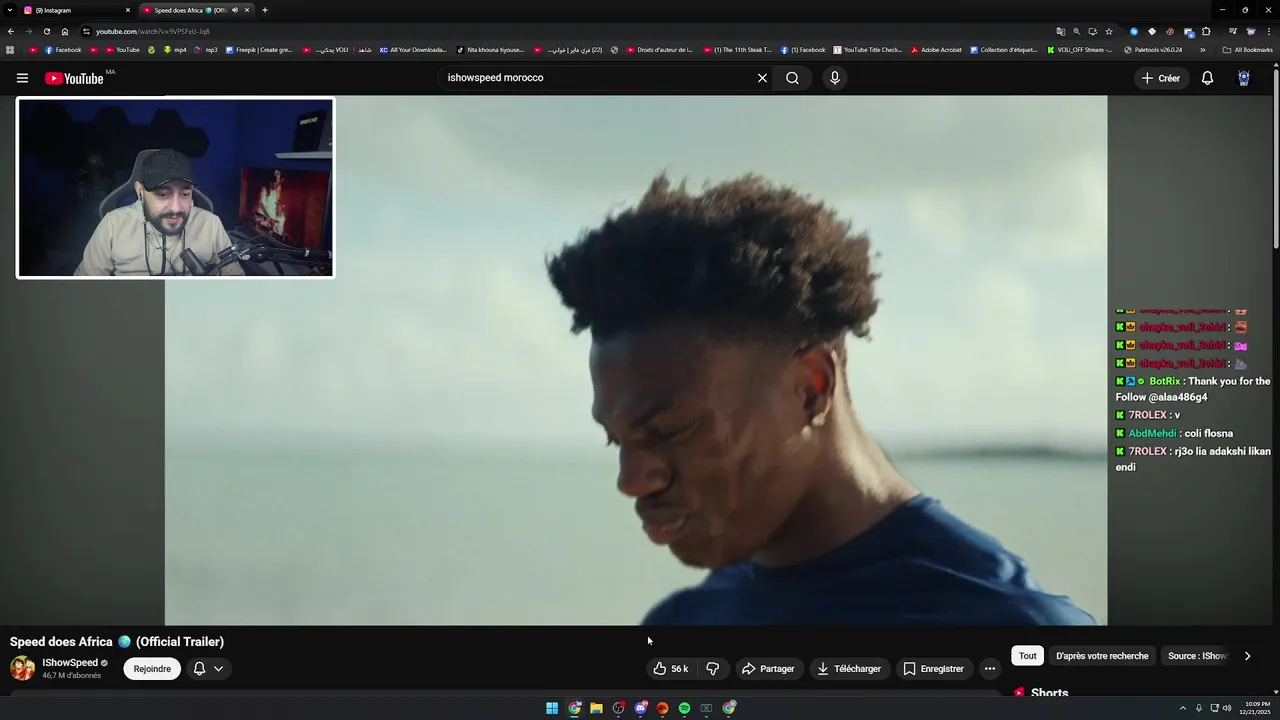Go back in browser history
The image size is (1280, 720).
11,31
